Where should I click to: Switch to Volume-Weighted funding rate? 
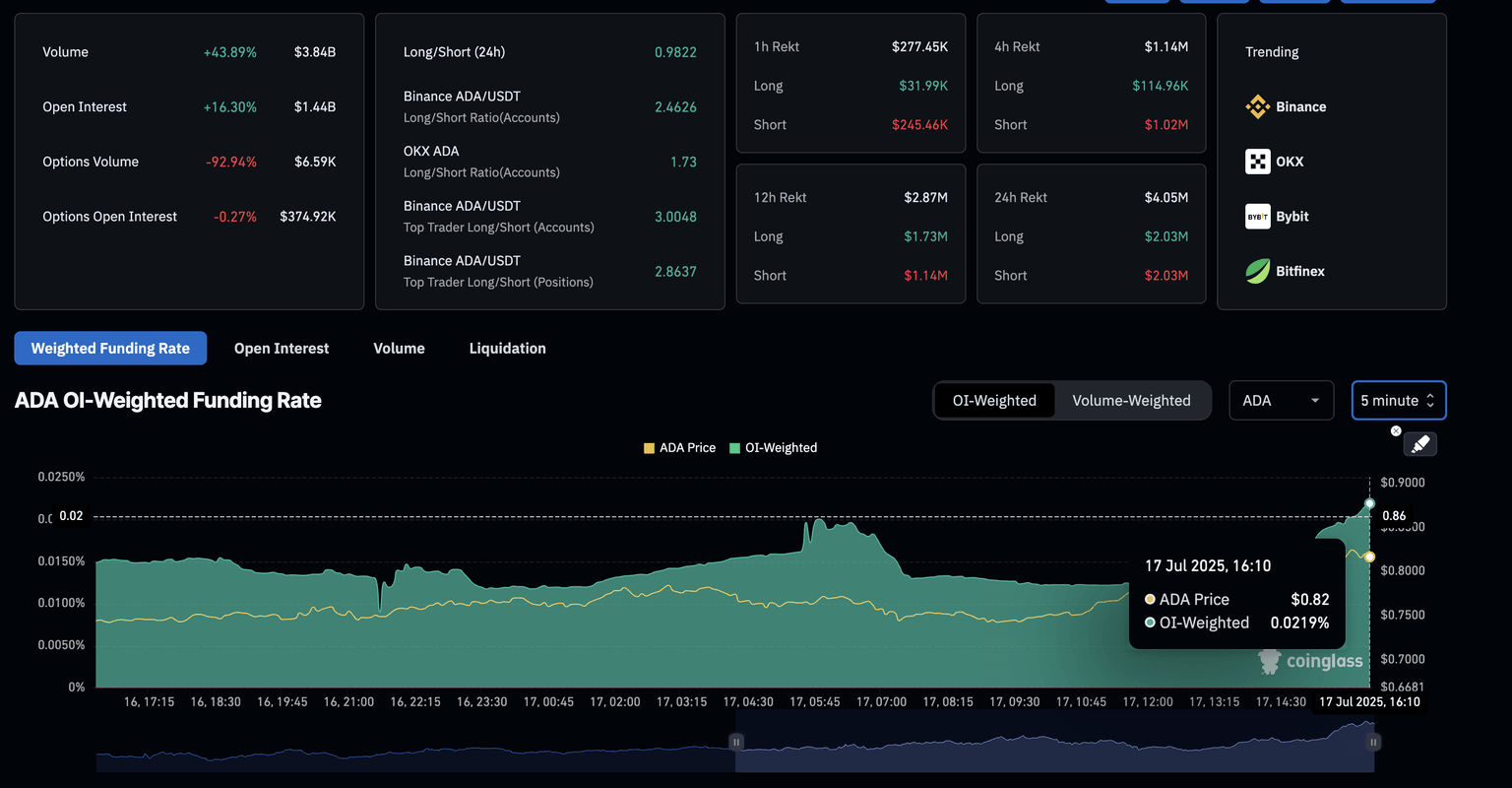pos(1131,401)
